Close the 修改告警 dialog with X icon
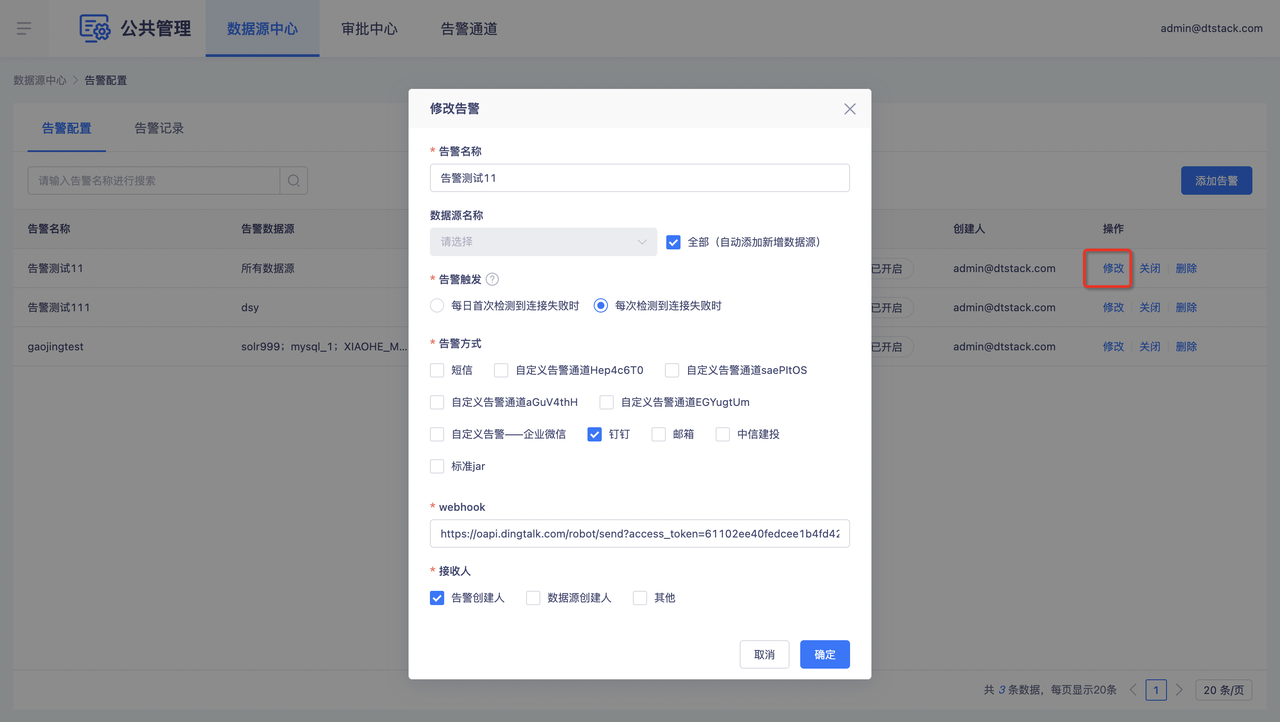 coord(849,109)
